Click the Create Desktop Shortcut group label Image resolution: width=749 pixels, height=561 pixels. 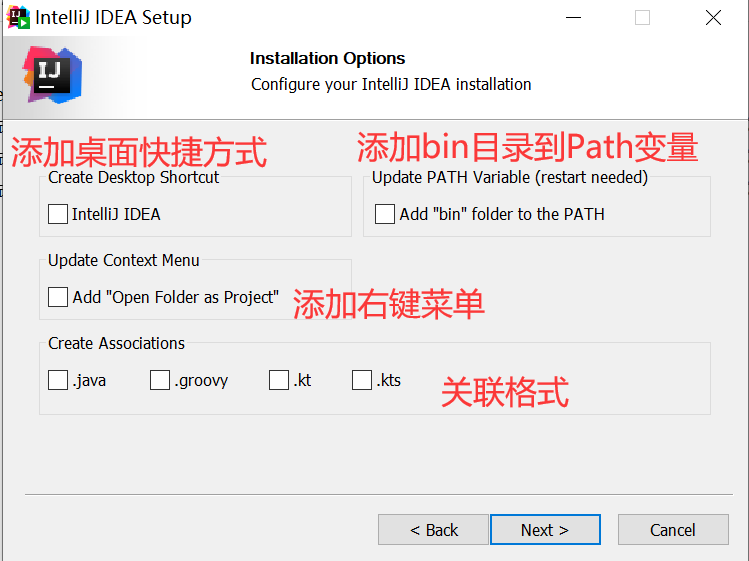134,177
